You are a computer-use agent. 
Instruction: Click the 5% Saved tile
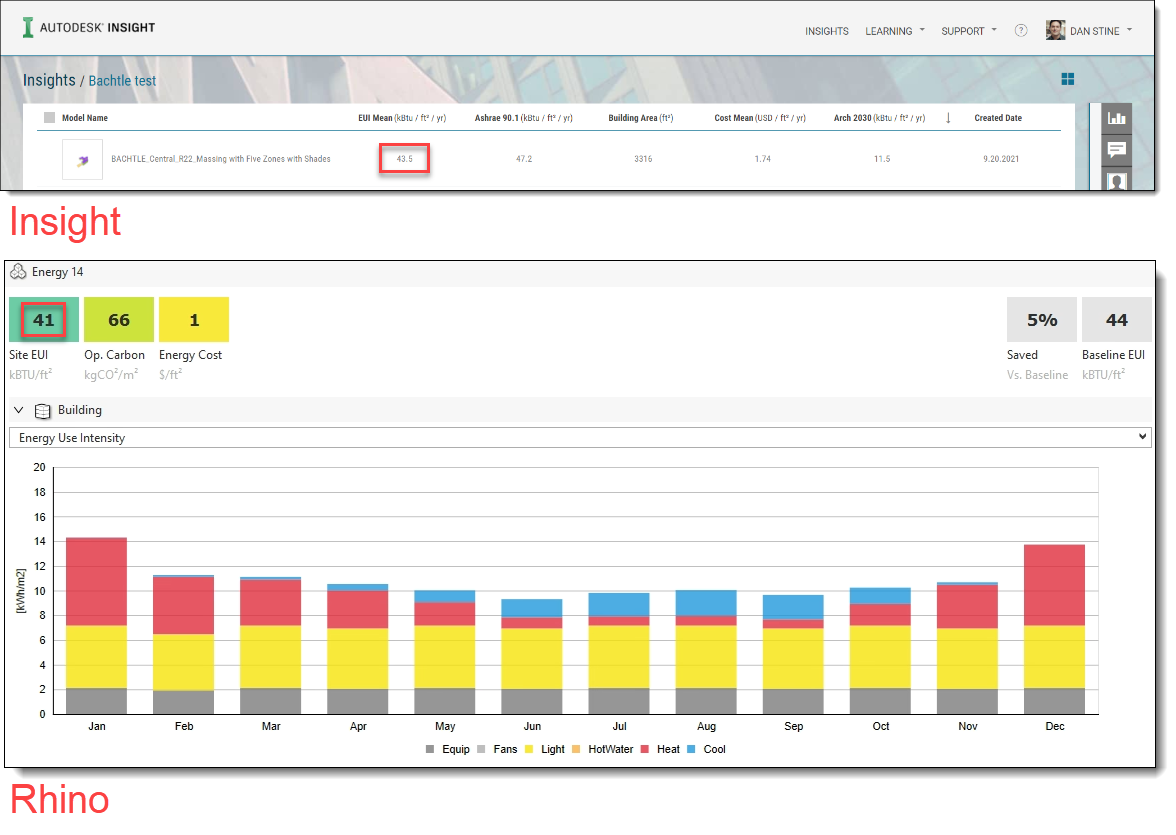pos(1042,320)
